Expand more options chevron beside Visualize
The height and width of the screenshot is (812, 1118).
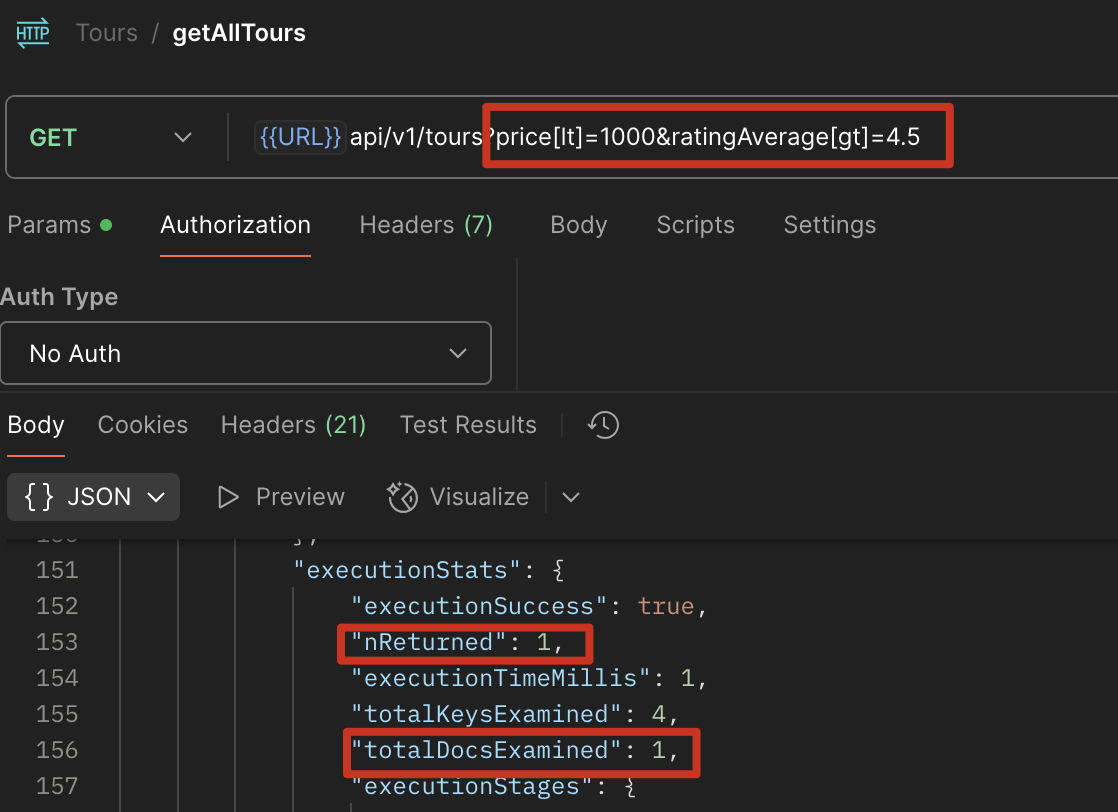coord(571,497)
